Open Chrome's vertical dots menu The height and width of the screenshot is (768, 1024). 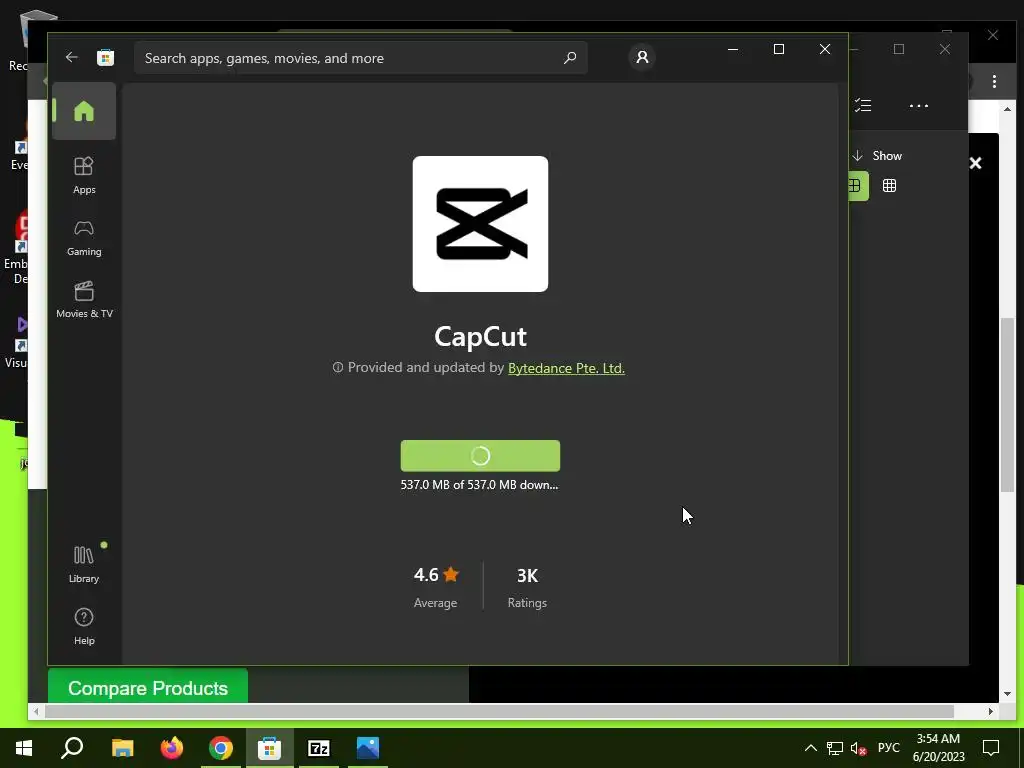[x=994, y=82]
